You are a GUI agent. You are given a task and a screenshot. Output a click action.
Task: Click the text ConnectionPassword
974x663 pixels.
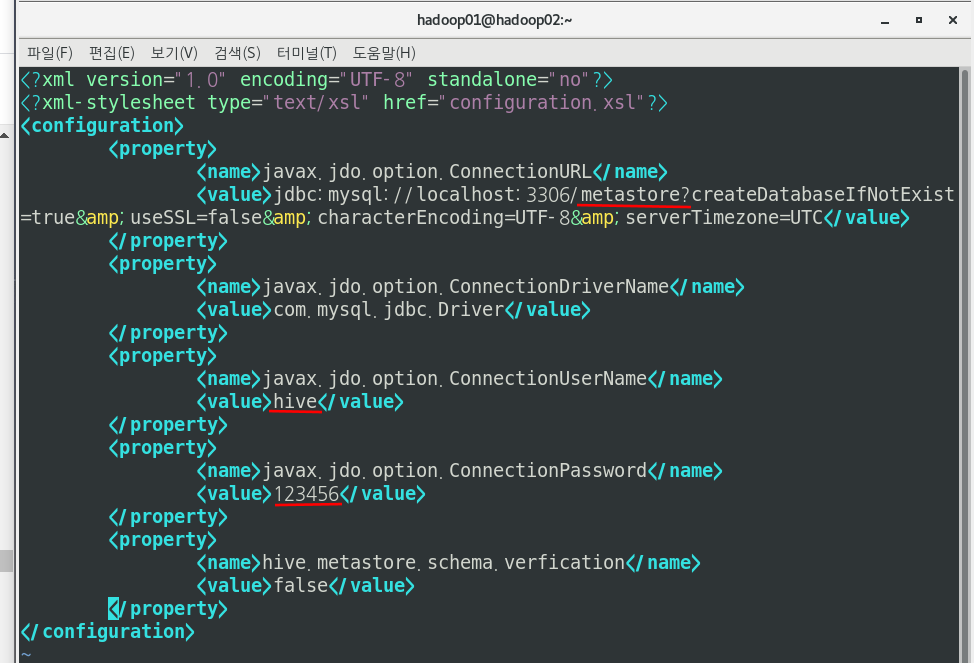(548, 470)
